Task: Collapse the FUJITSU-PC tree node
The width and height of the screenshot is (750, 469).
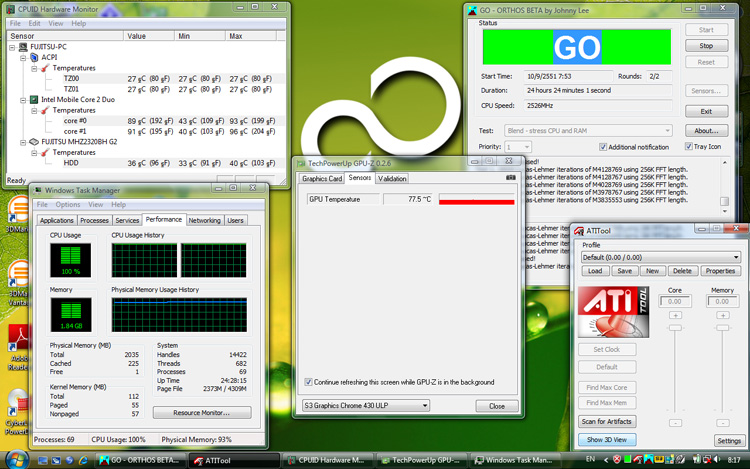Action: click(12, 47)
